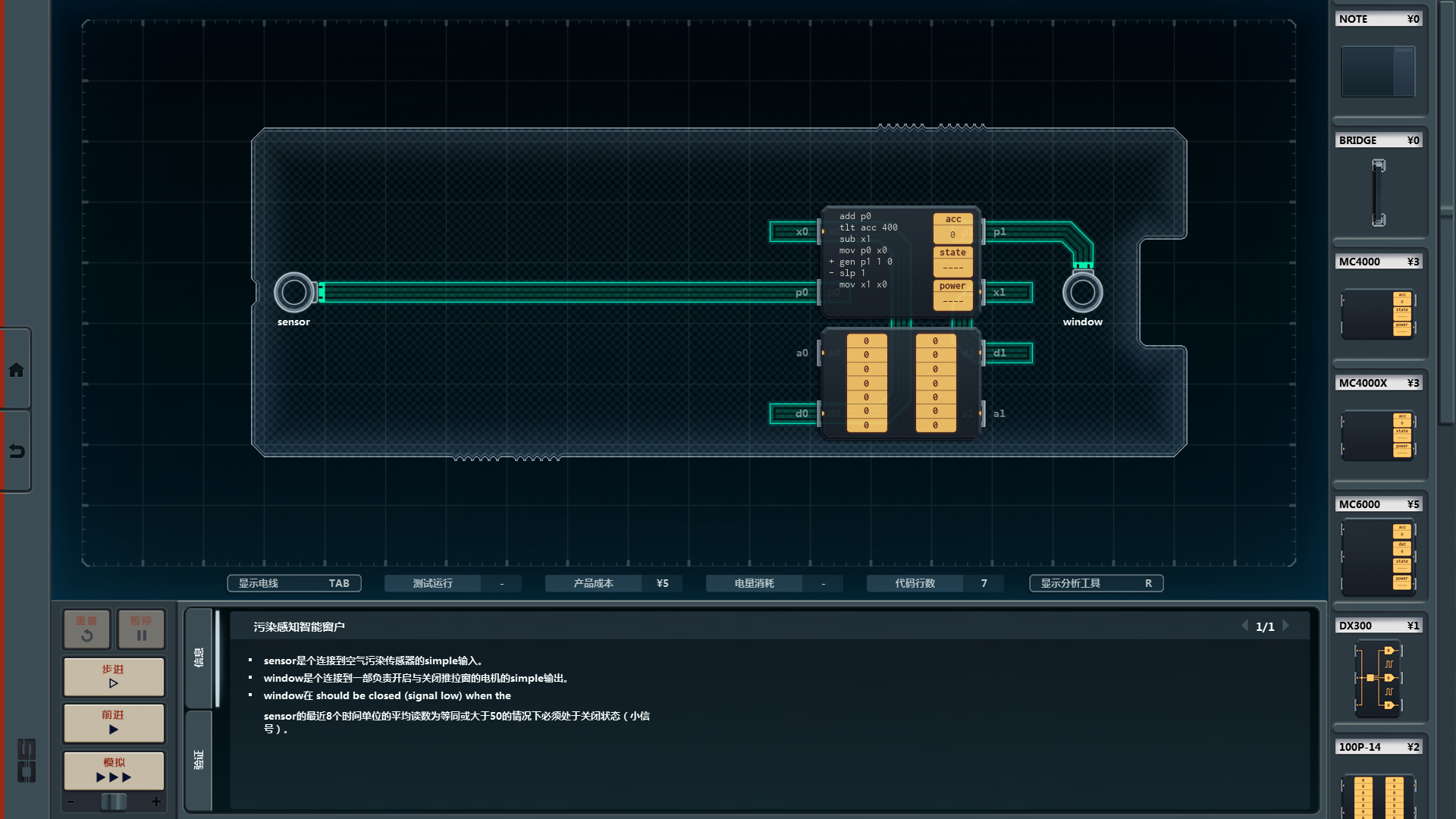Start fast 模拟 simulate button

pyautogui.click(x=114, y=770)
